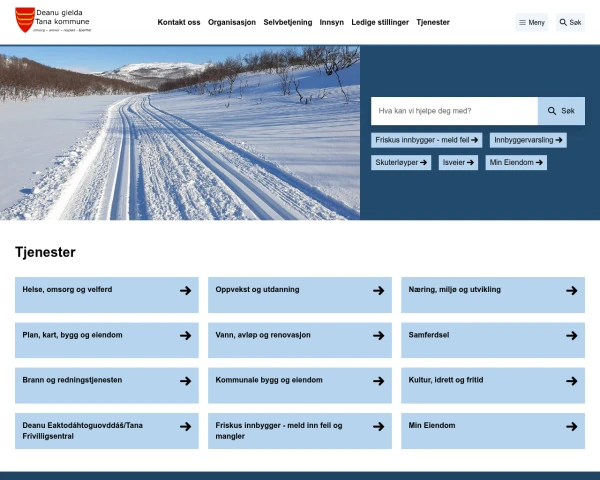Click arrow icon on Kultur, idrett og fritid
Viewport: 600px width, 480px height.
pyautogui.click(x=572, y=381)
